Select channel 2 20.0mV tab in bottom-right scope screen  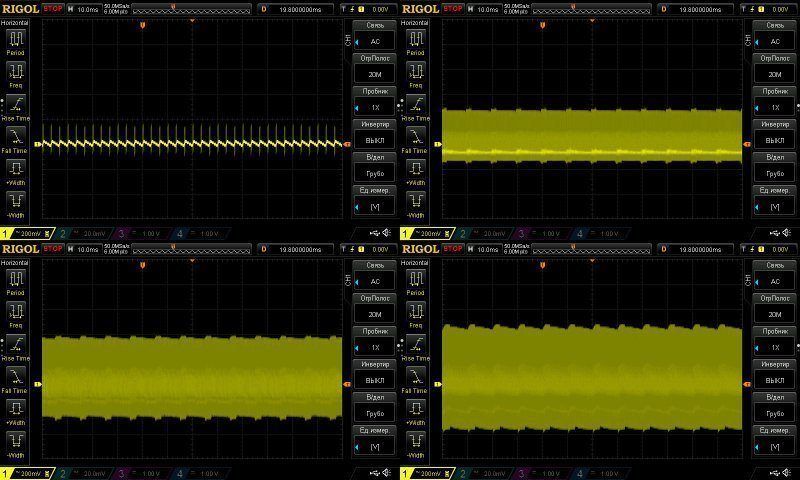pyautogui.click(x=484, y=474)
